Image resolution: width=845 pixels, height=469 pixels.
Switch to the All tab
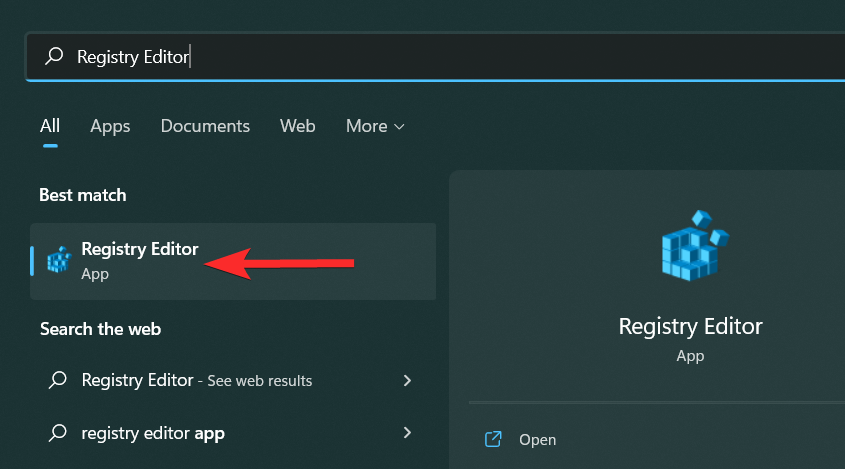(50, 126)
